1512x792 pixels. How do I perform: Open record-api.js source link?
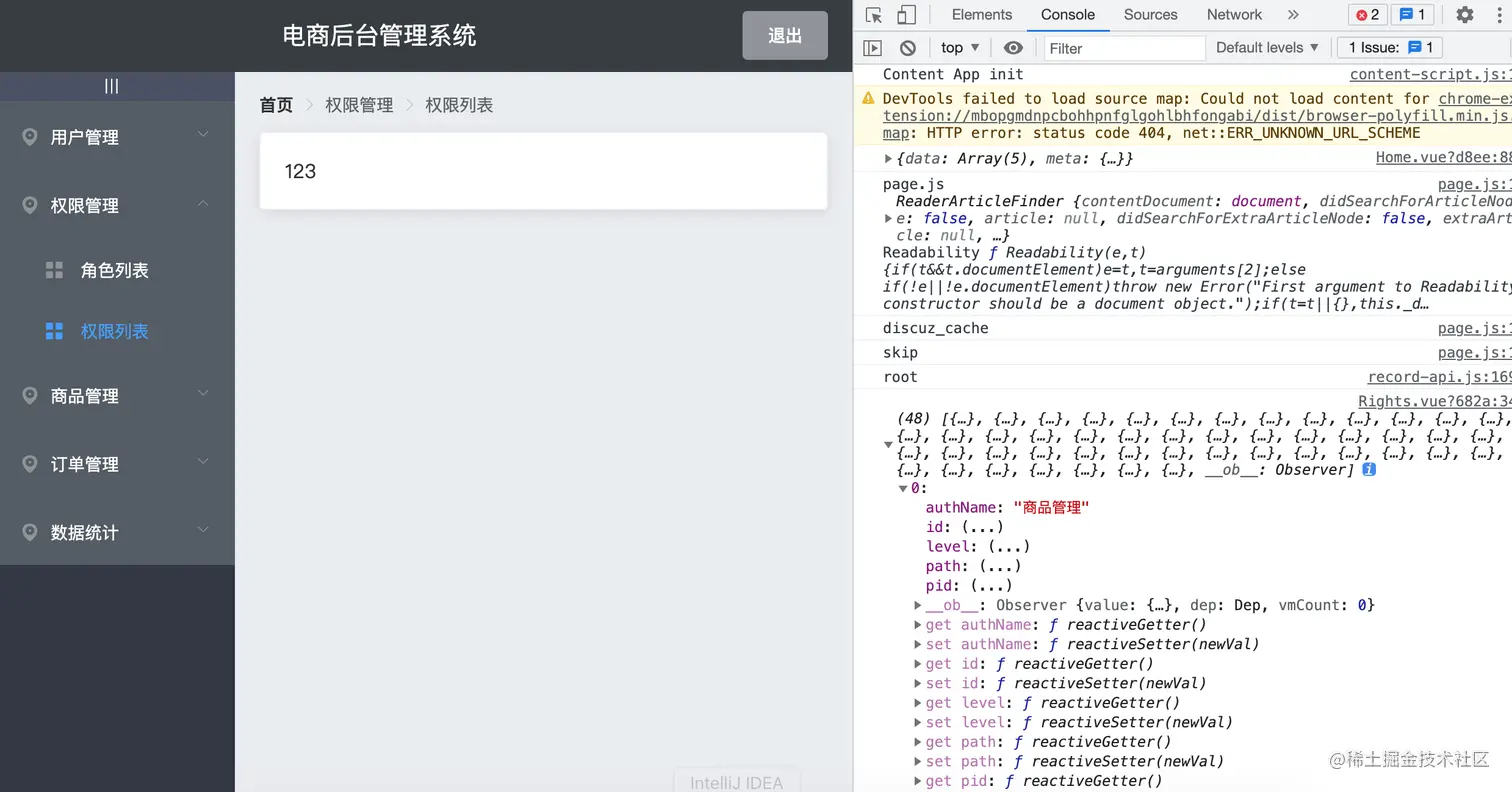[1439, 377]
